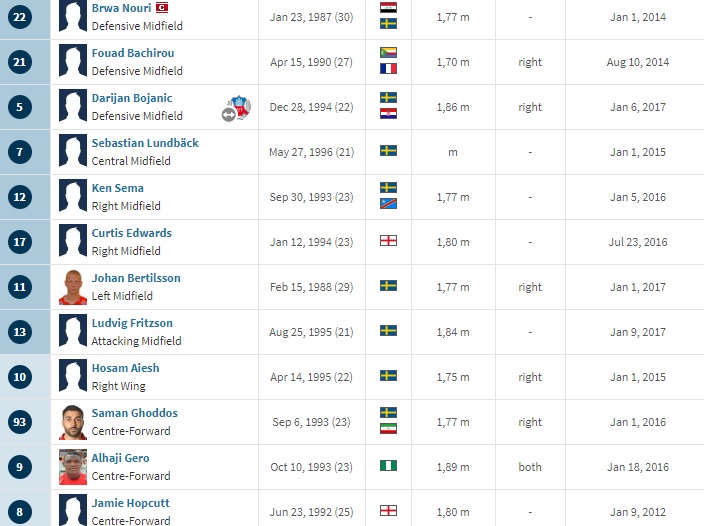The height and width of the screenshot is (526, 704).
Task: Click the Sweden flag in Sebastian Lundbäck's row
Action: click(389, 151)
